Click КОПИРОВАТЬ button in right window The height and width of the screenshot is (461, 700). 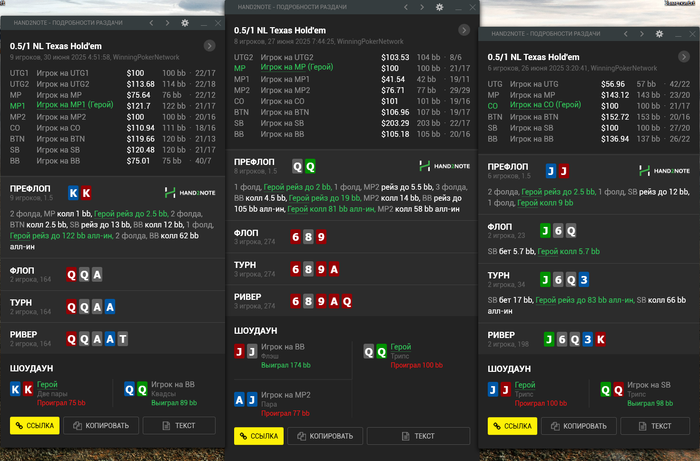tap(579, 426)
